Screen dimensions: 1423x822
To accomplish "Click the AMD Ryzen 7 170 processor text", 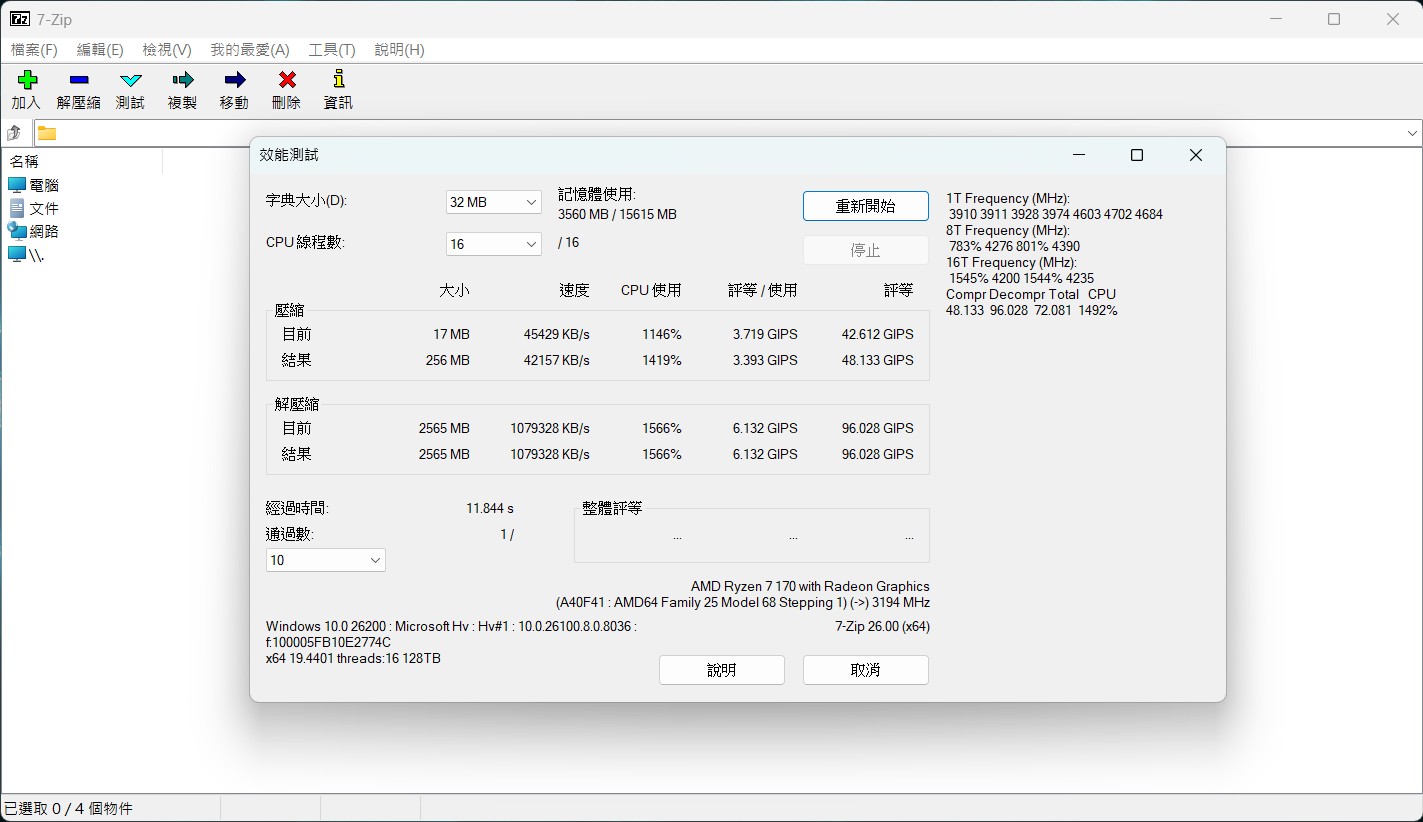I will click(x=810, y=586).
